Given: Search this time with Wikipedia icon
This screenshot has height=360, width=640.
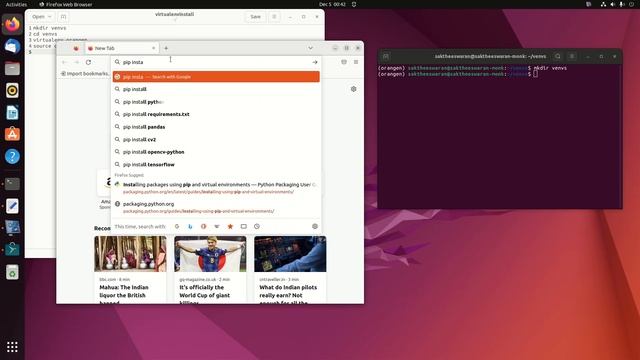Looking at the screenshot, I should pos(217,227).
